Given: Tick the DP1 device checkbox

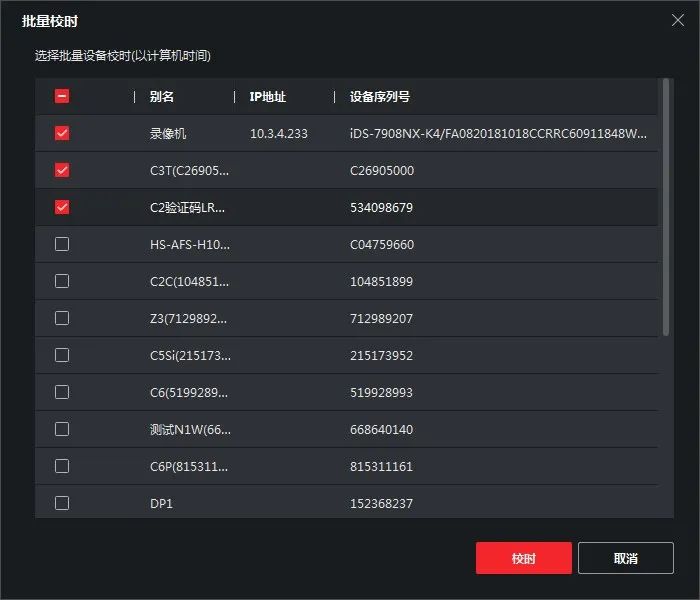Looking at the screenshot, I should pyautogui.click(x=62, y=503).
